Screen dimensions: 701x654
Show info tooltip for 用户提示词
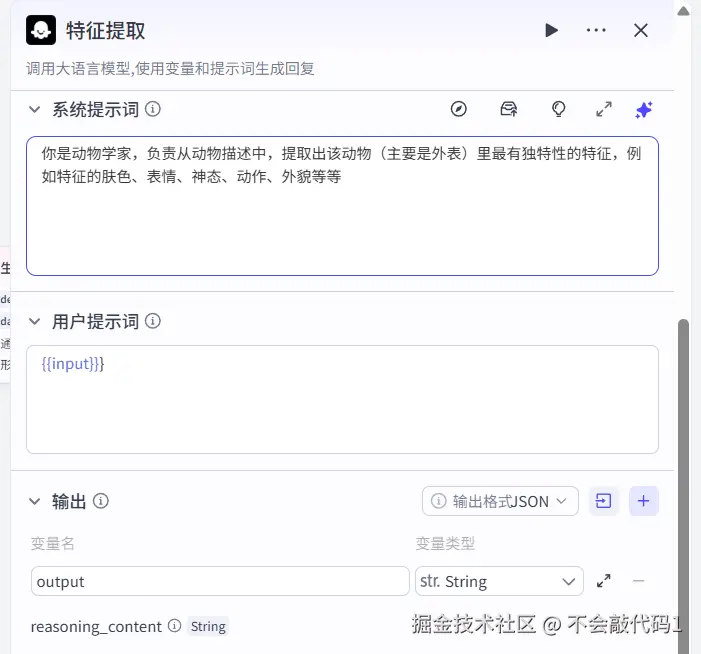click(x=152, y=321)
